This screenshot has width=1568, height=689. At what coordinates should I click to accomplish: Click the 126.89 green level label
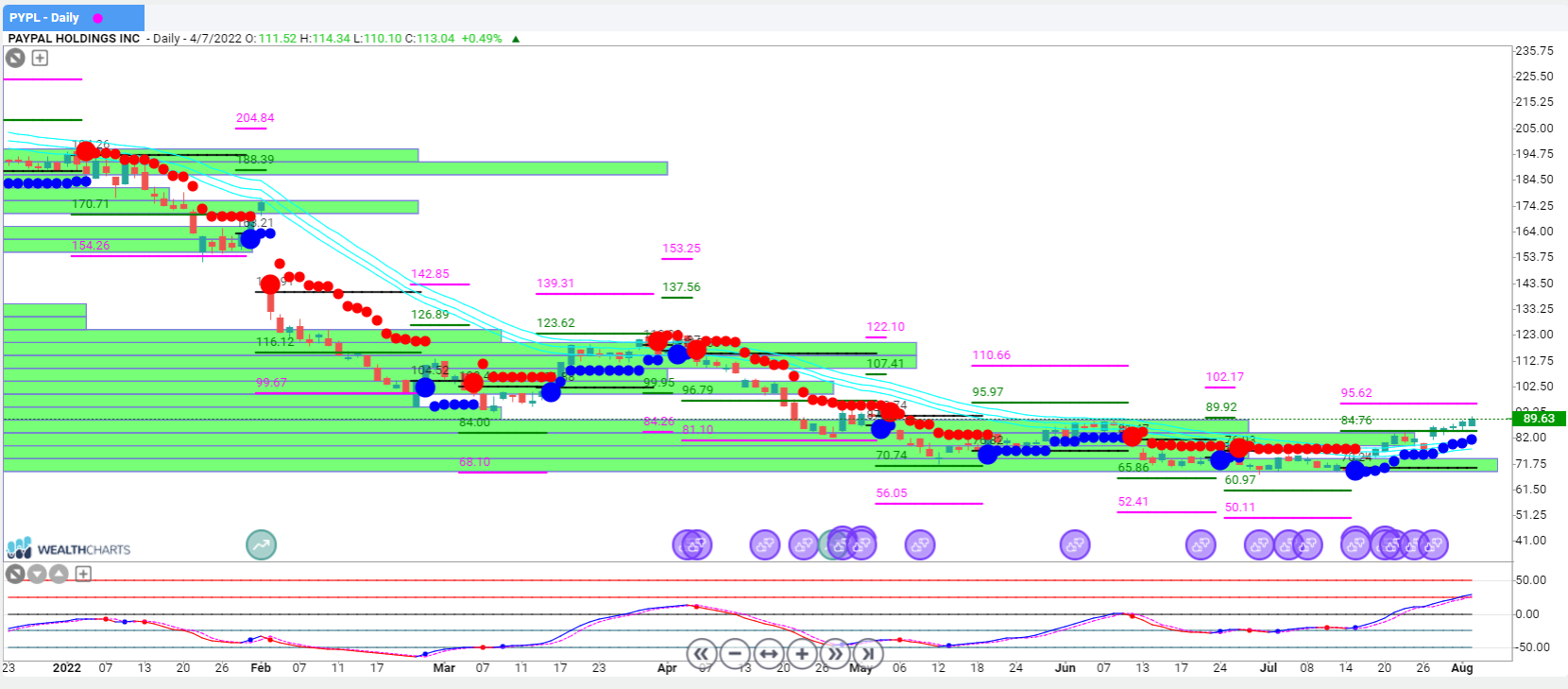(x=430, y=315)
